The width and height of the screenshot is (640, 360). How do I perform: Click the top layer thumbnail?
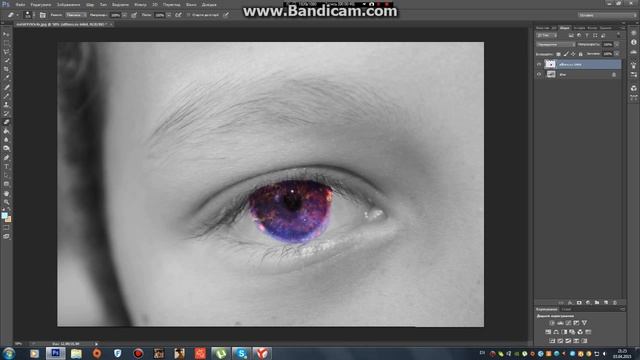(551, 64)
